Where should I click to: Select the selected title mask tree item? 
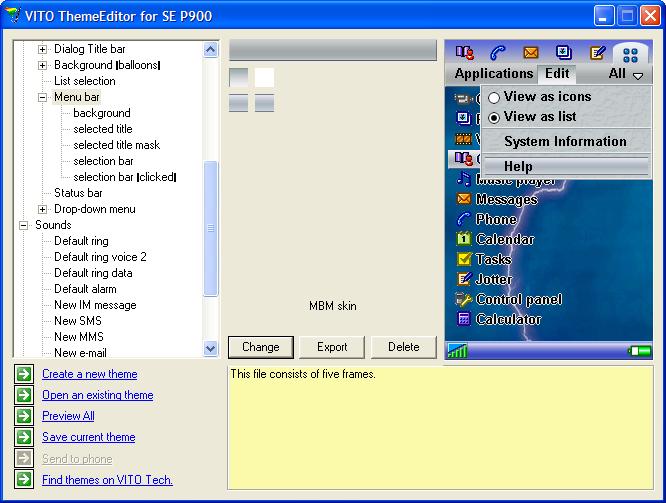point(116,145)
